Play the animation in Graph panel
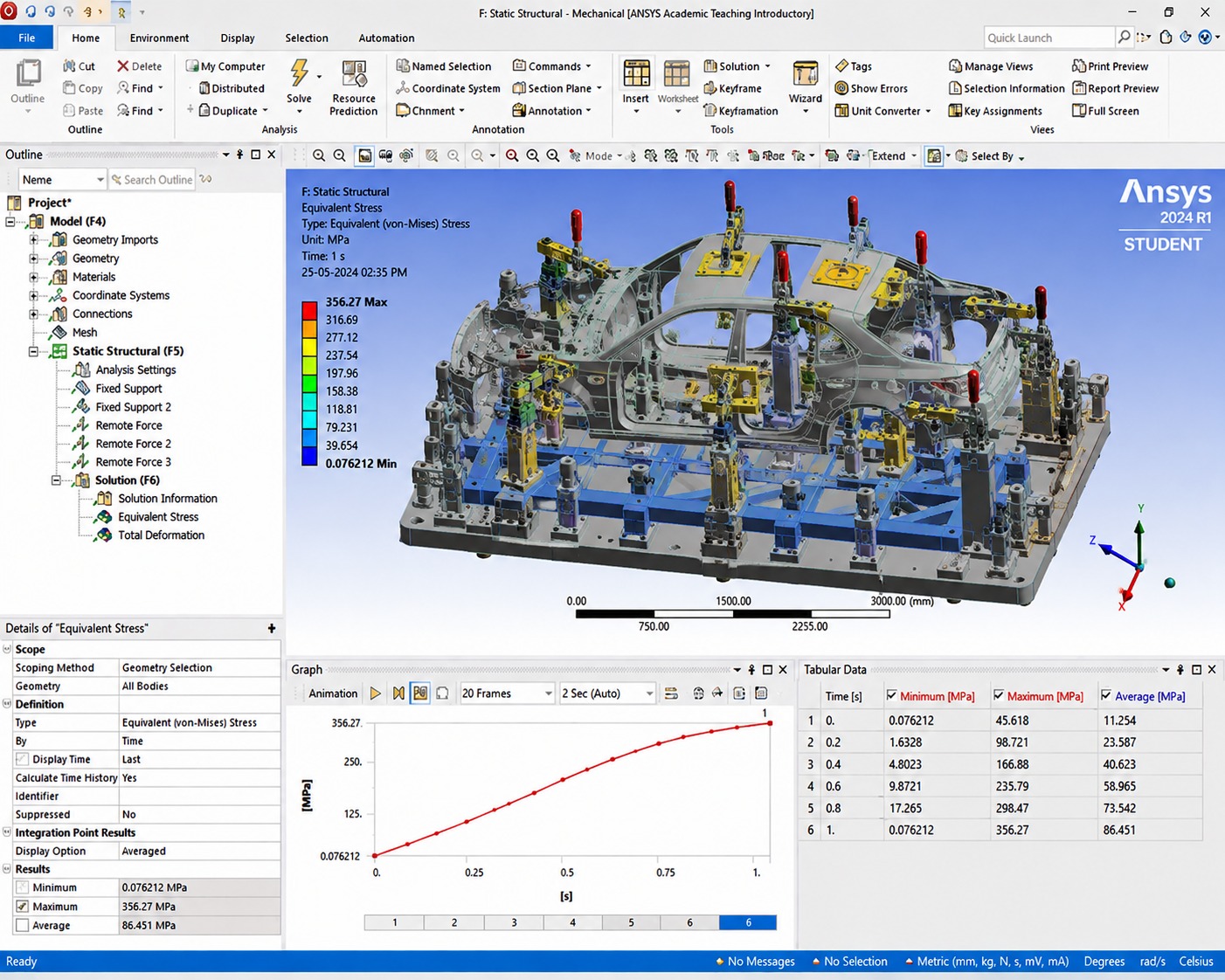 pyautogui.click(x=376, y=694)
